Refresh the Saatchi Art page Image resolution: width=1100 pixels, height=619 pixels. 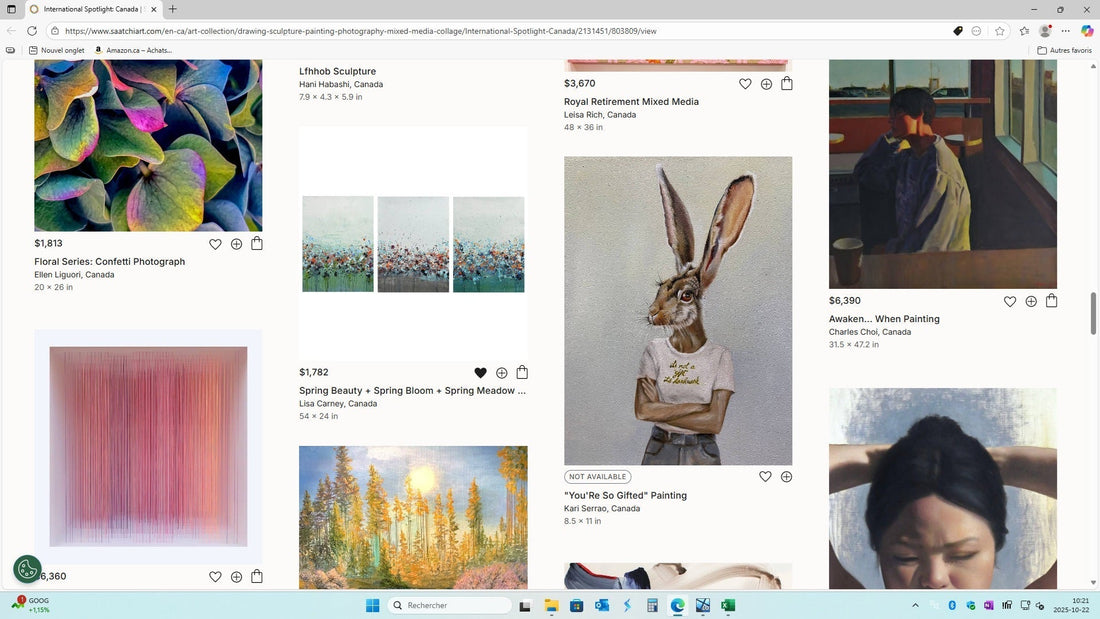(x=33, y=31)
